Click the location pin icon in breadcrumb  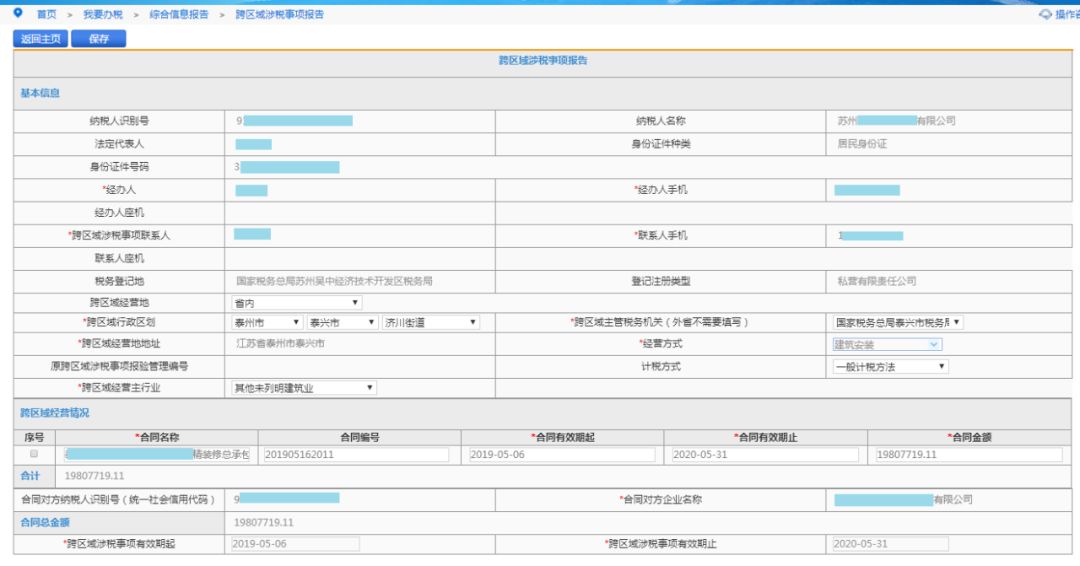tap(18, 15)
